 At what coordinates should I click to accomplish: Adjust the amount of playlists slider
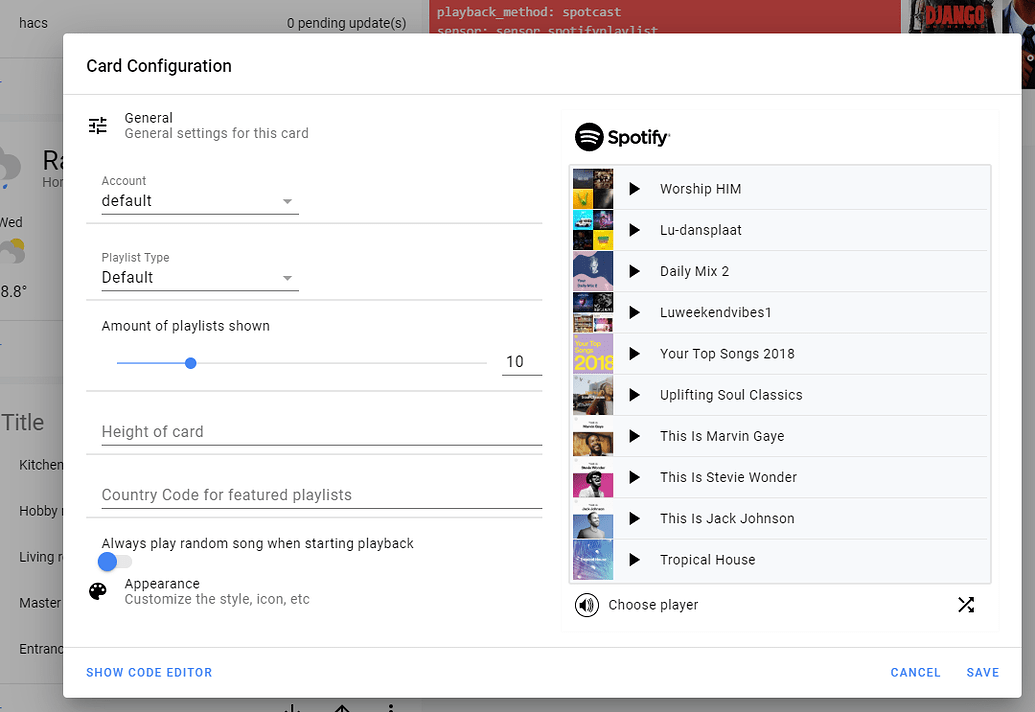point(190,363)
